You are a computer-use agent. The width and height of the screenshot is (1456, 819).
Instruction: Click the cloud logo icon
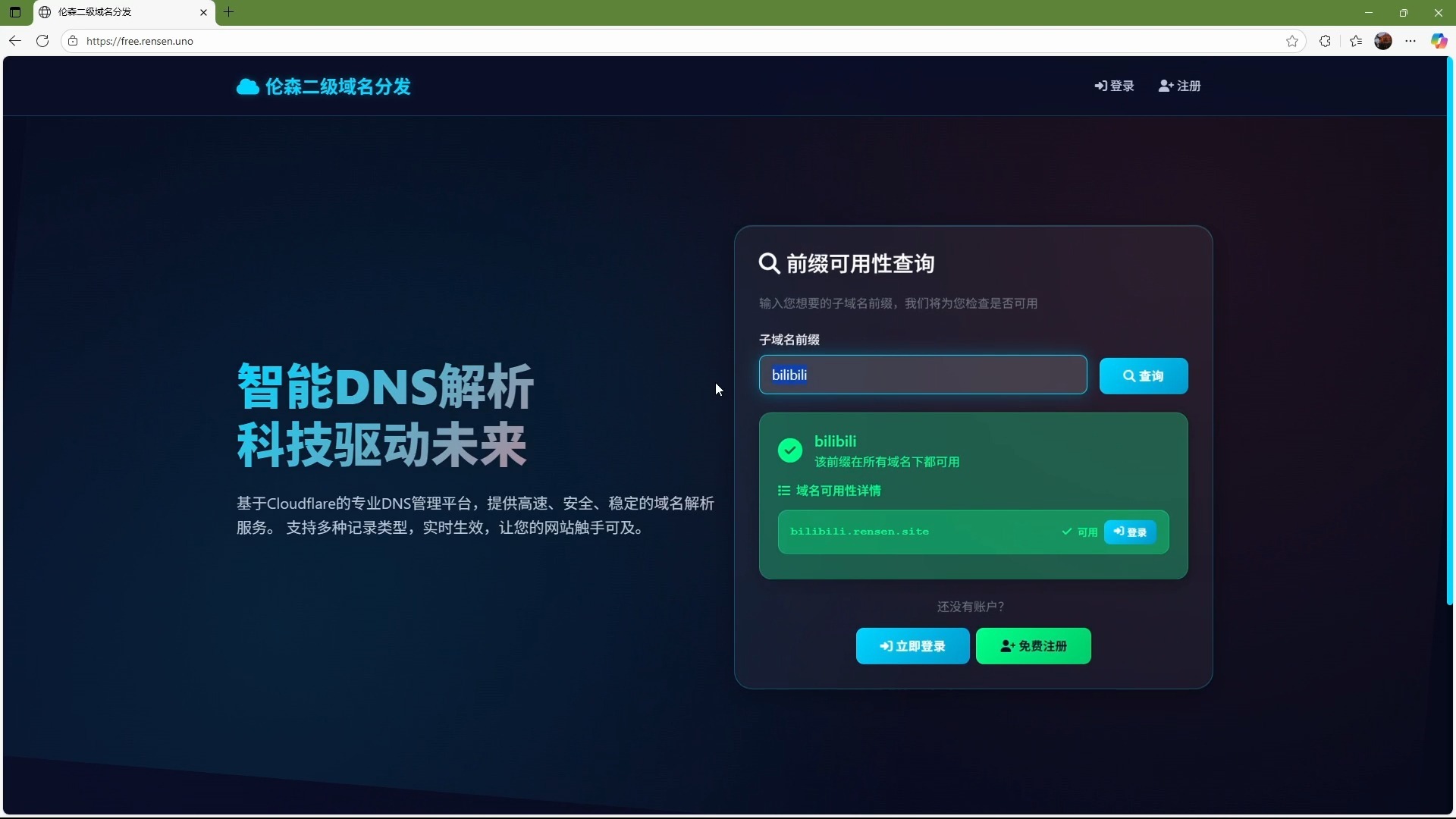[247, 86]
